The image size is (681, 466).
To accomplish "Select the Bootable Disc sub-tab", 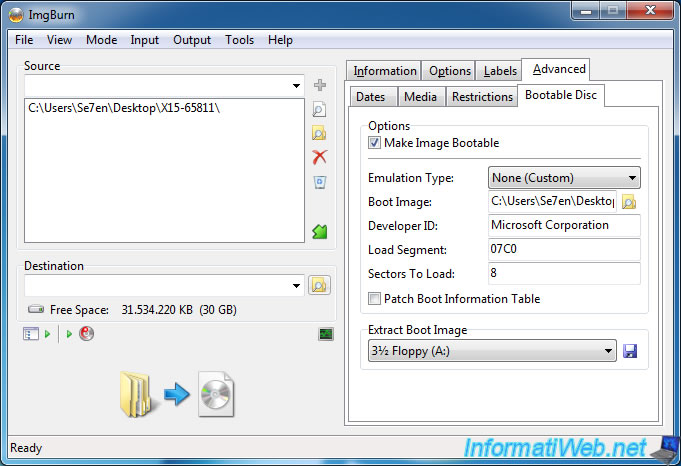I will (x=561, y=95).
